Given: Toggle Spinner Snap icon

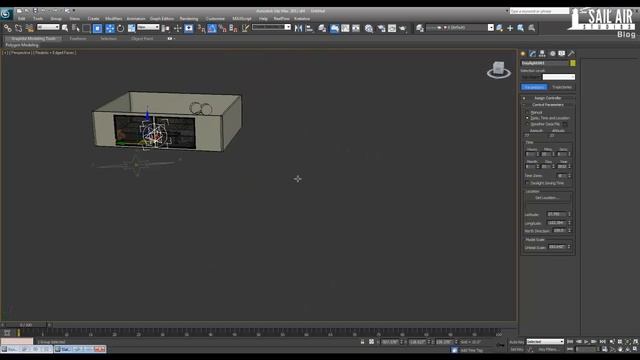Looking at the screenshot, I should click(233, 28).
